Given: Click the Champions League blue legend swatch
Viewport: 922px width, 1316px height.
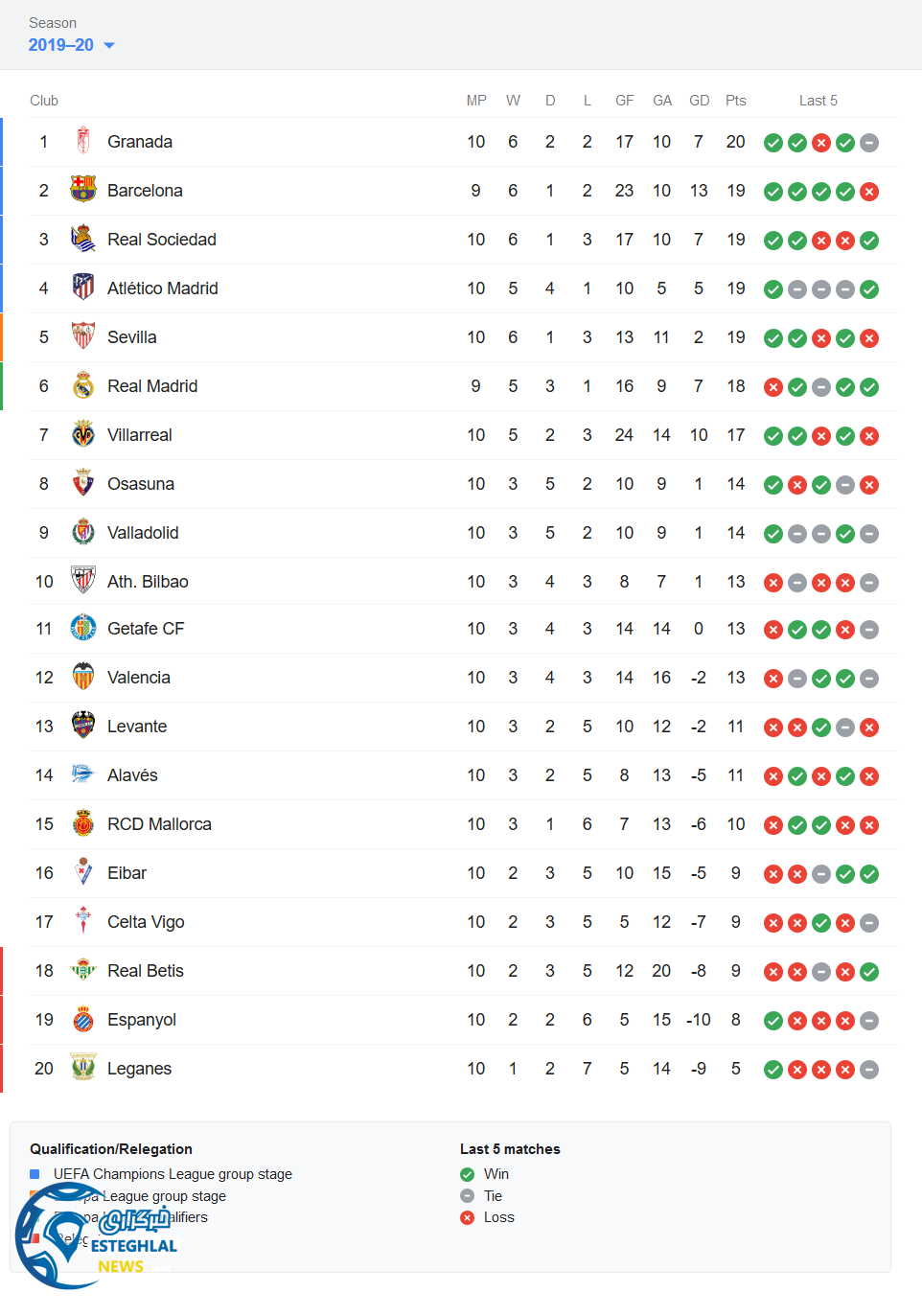Looking at the screenshot, I should [35, 1174].
